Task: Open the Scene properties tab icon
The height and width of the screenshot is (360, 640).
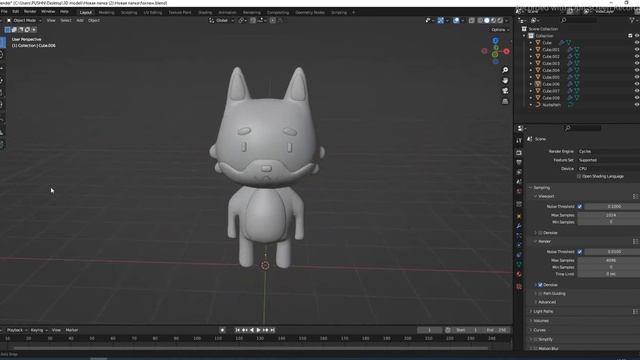Action: coord(519,182)
